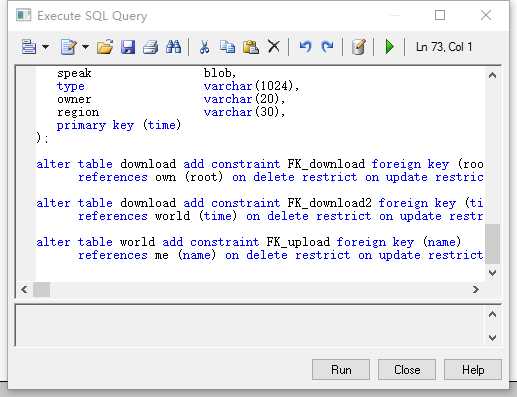Click the 'owner' column name
The width and height of the screenshot is (517, 397).
pyautogui.click(x=74, y=99)
